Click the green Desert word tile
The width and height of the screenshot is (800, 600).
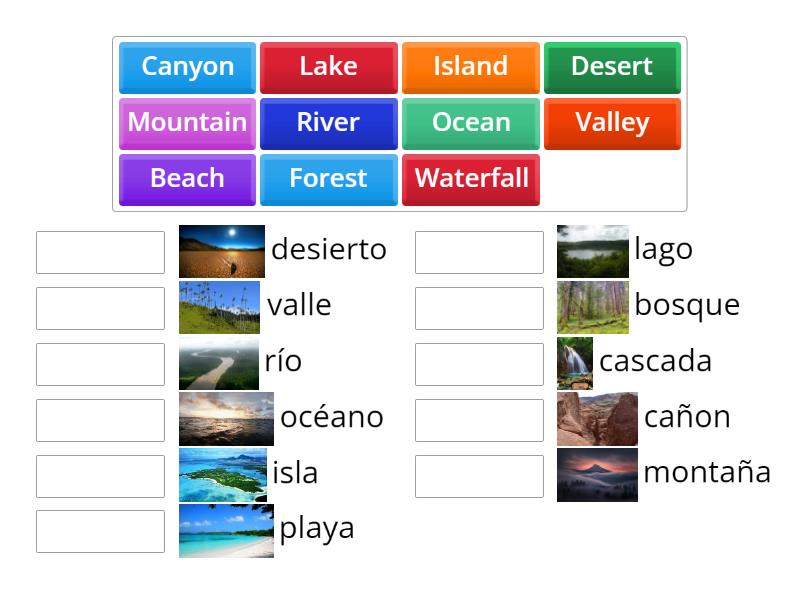coord(612,67)
